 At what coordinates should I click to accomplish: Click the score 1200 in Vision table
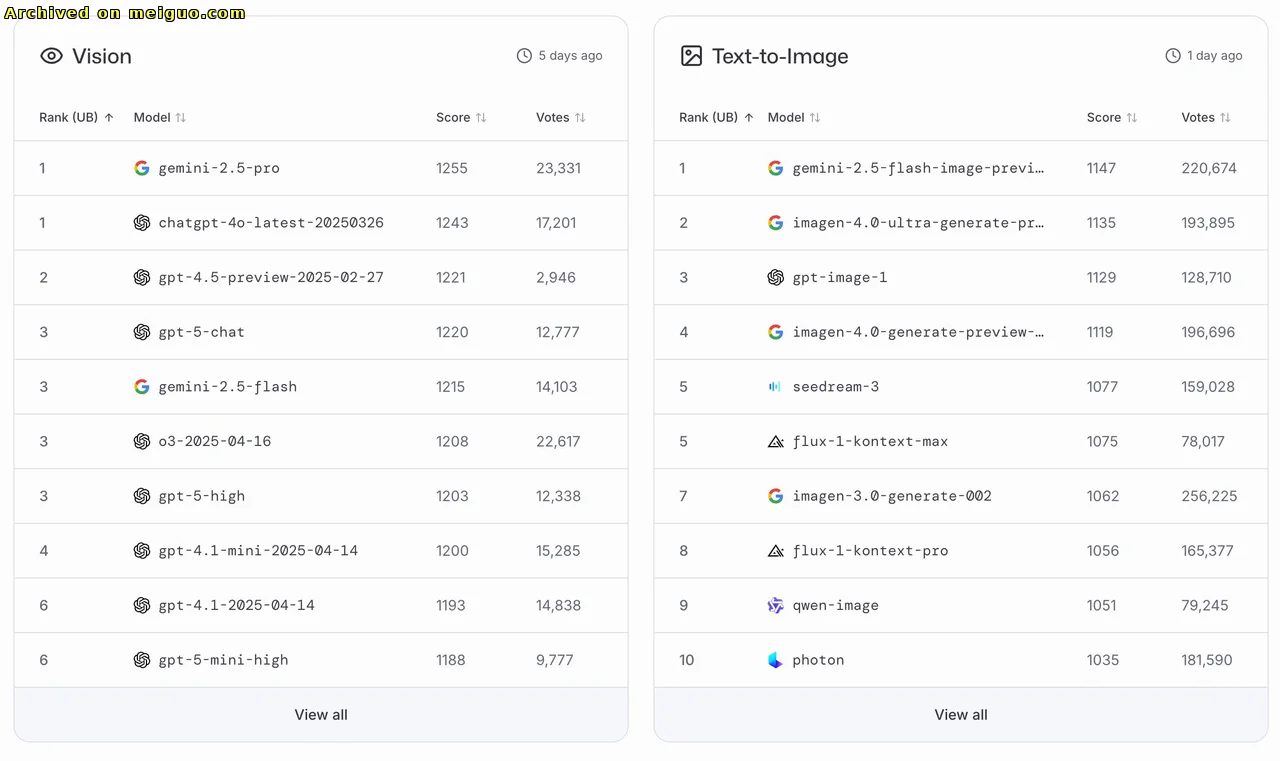tap(452, 551)
